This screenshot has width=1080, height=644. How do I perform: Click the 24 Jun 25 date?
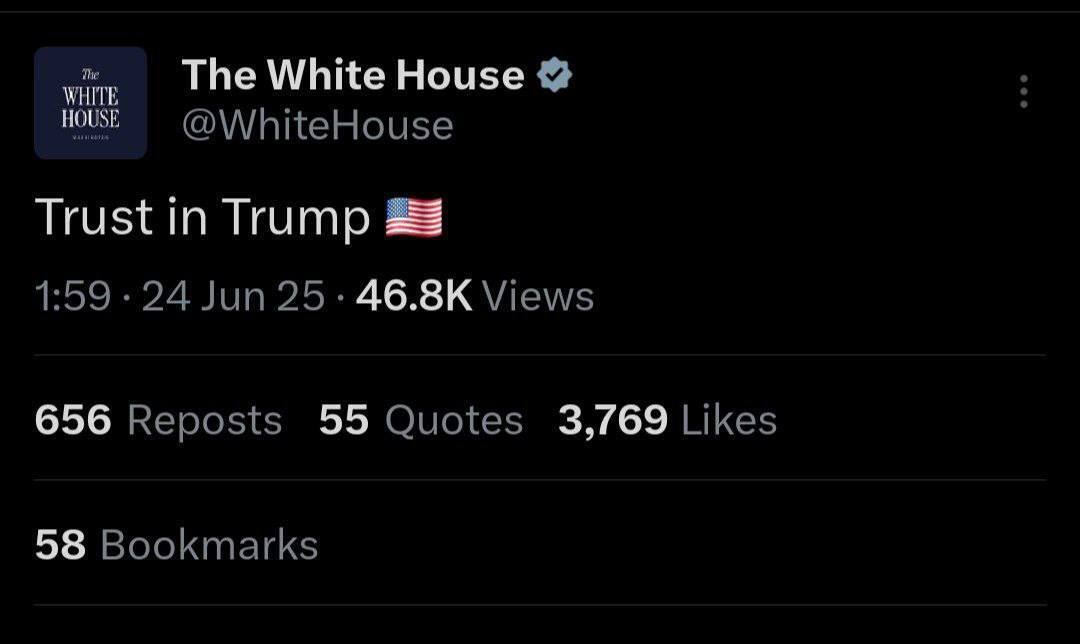coord(233,296)
